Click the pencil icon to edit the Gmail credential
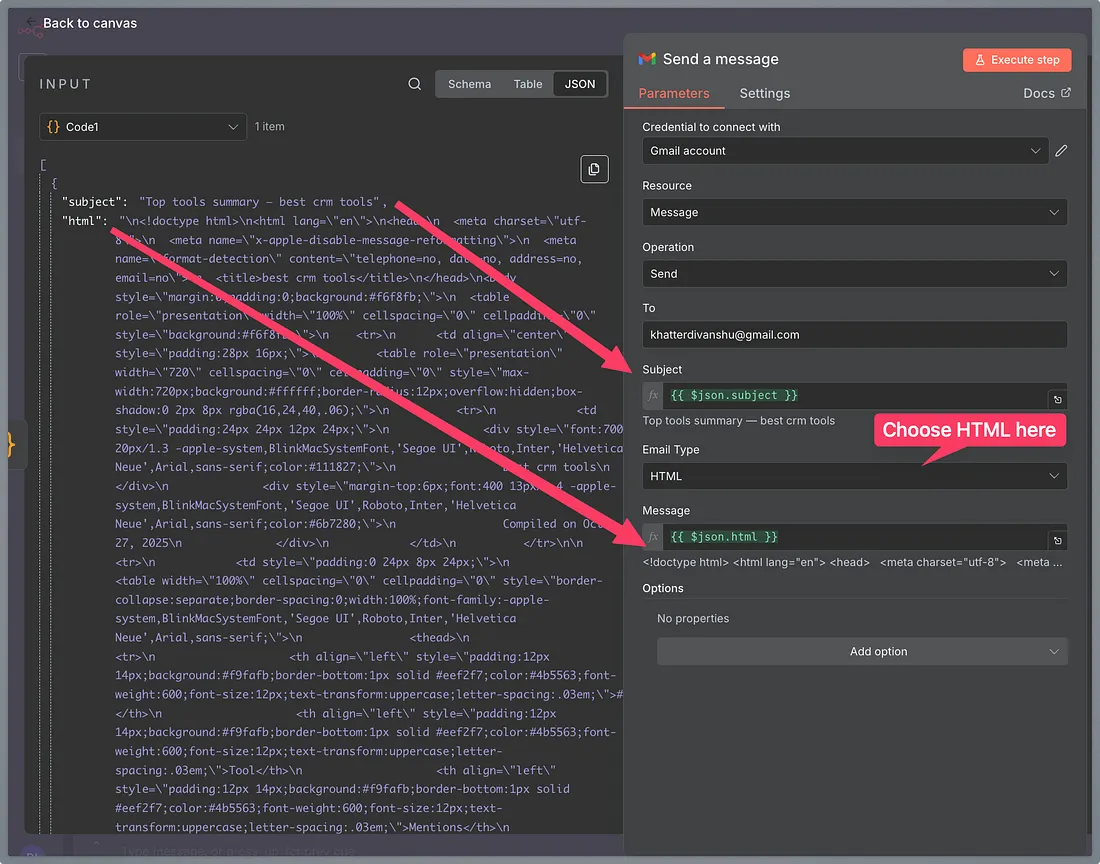This screenshot has height=864, width=1100. coord(1061,151)
